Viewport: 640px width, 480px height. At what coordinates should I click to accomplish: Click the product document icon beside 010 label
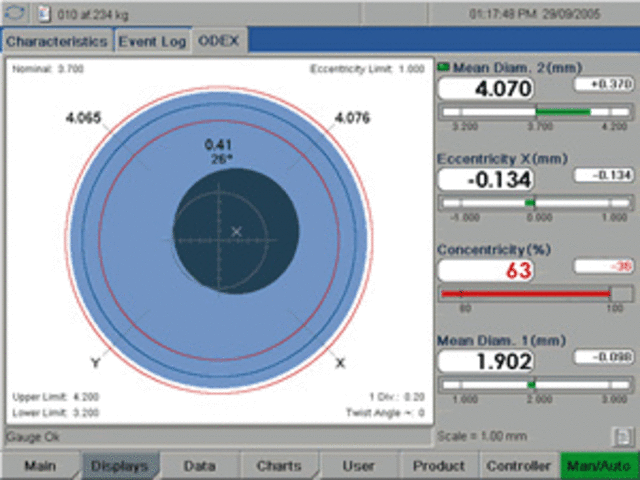[43, 14]
